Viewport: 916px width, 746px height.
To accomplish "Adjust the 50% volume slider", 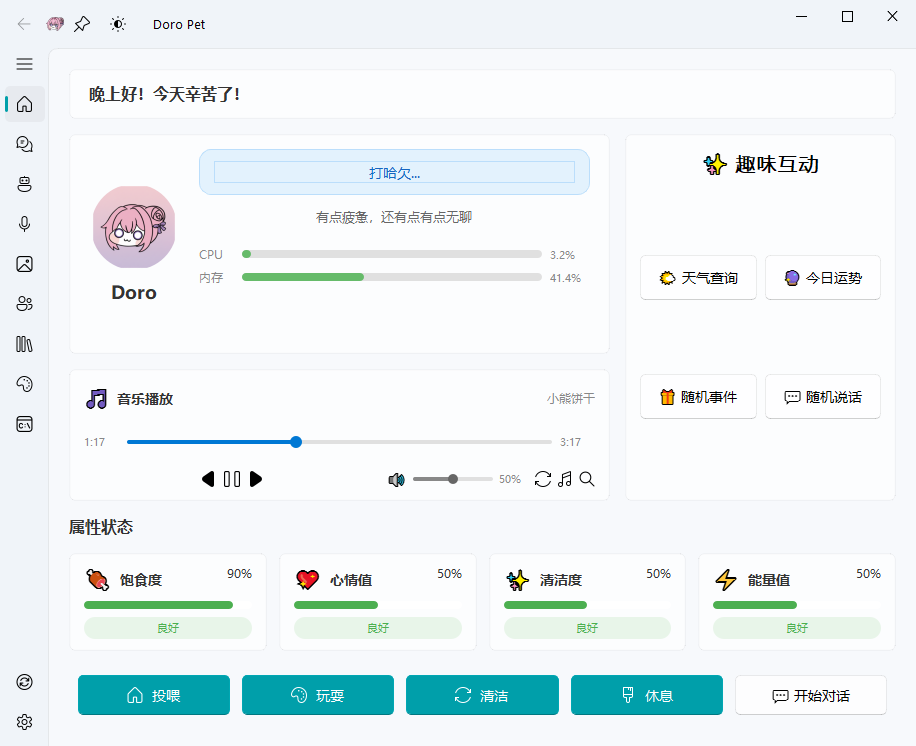I will click(x=453, y=479).
